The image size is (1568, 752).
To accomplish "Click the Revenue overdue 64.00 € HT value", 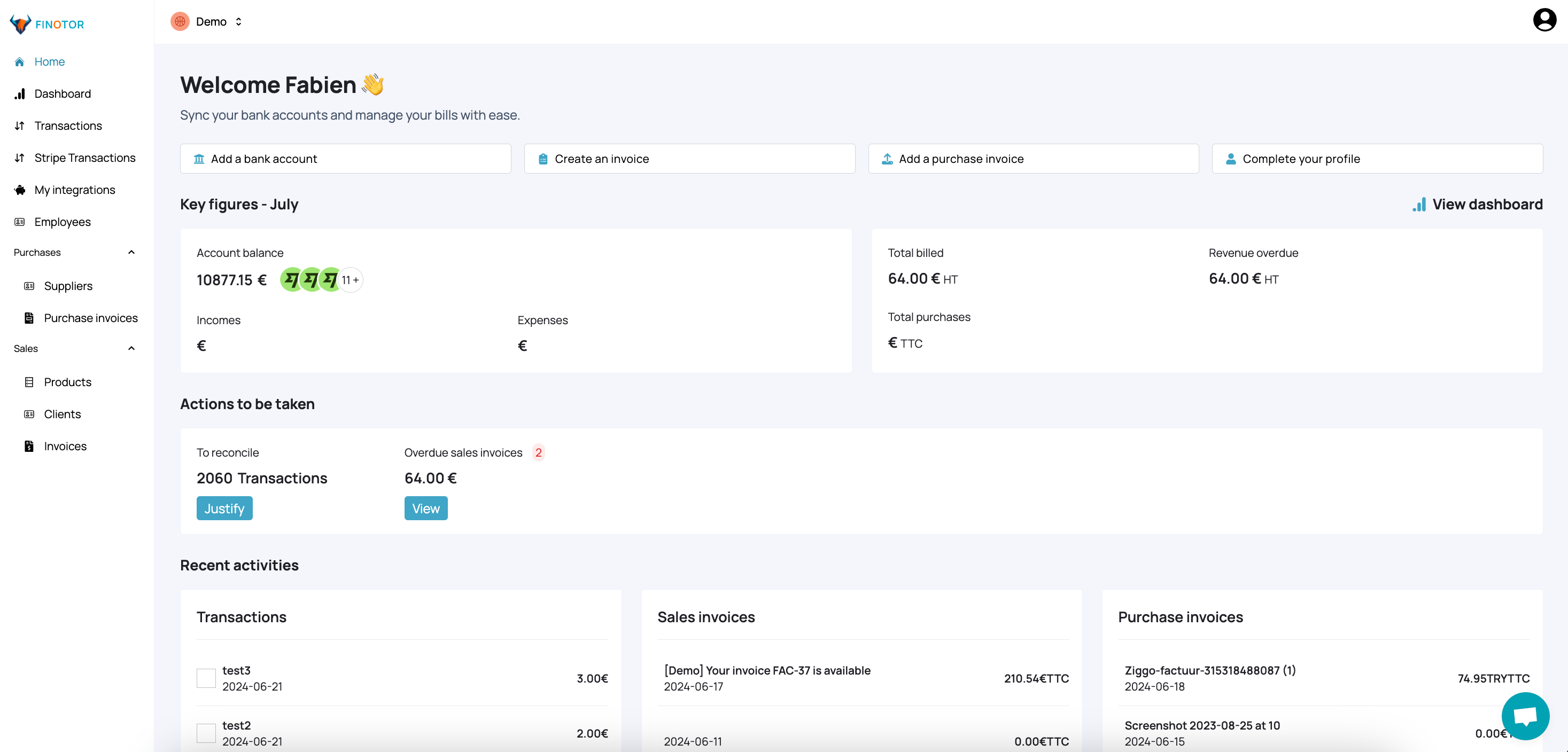I will click(1244, 279).
